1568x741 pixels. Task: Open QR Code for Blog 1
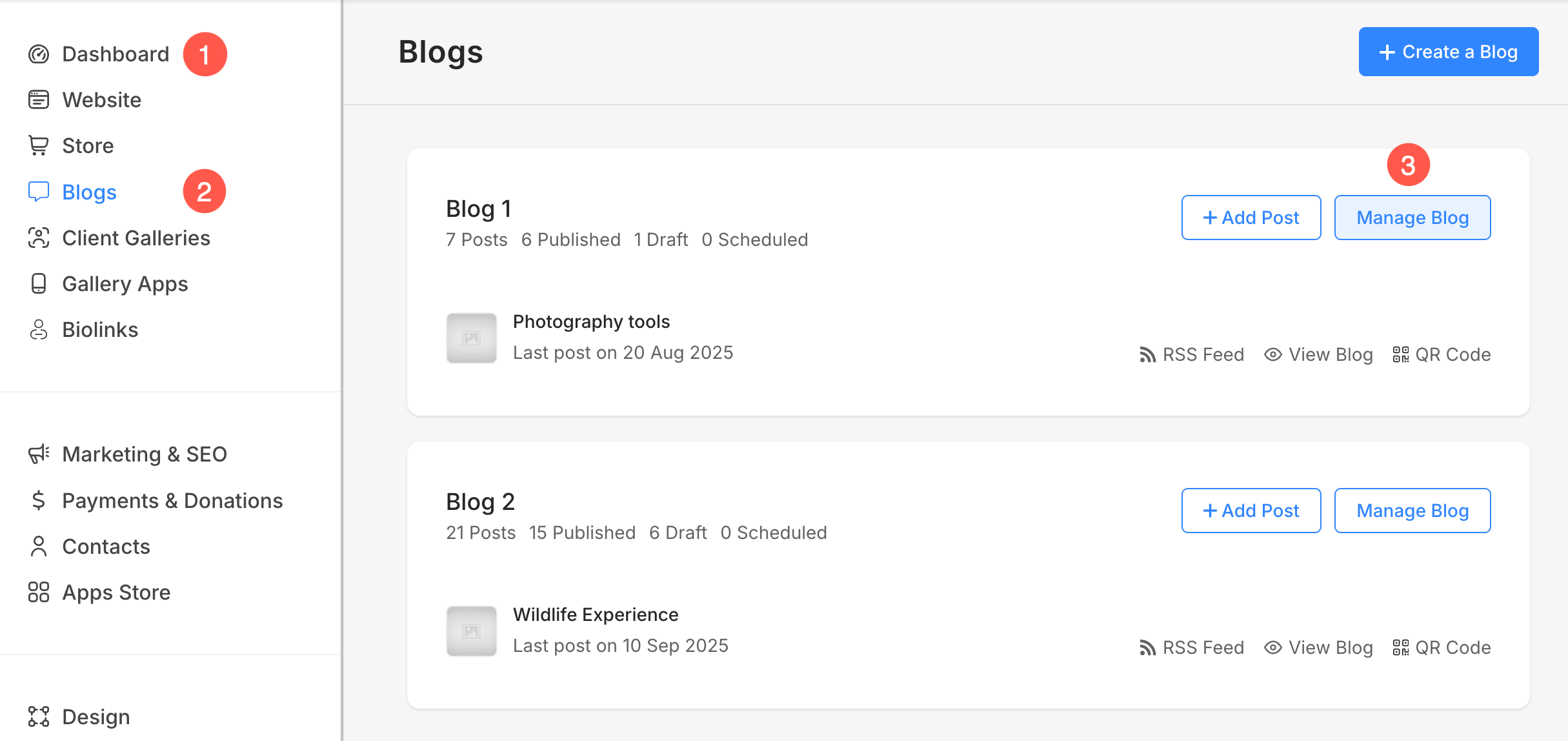click(x=1442, y=354)
